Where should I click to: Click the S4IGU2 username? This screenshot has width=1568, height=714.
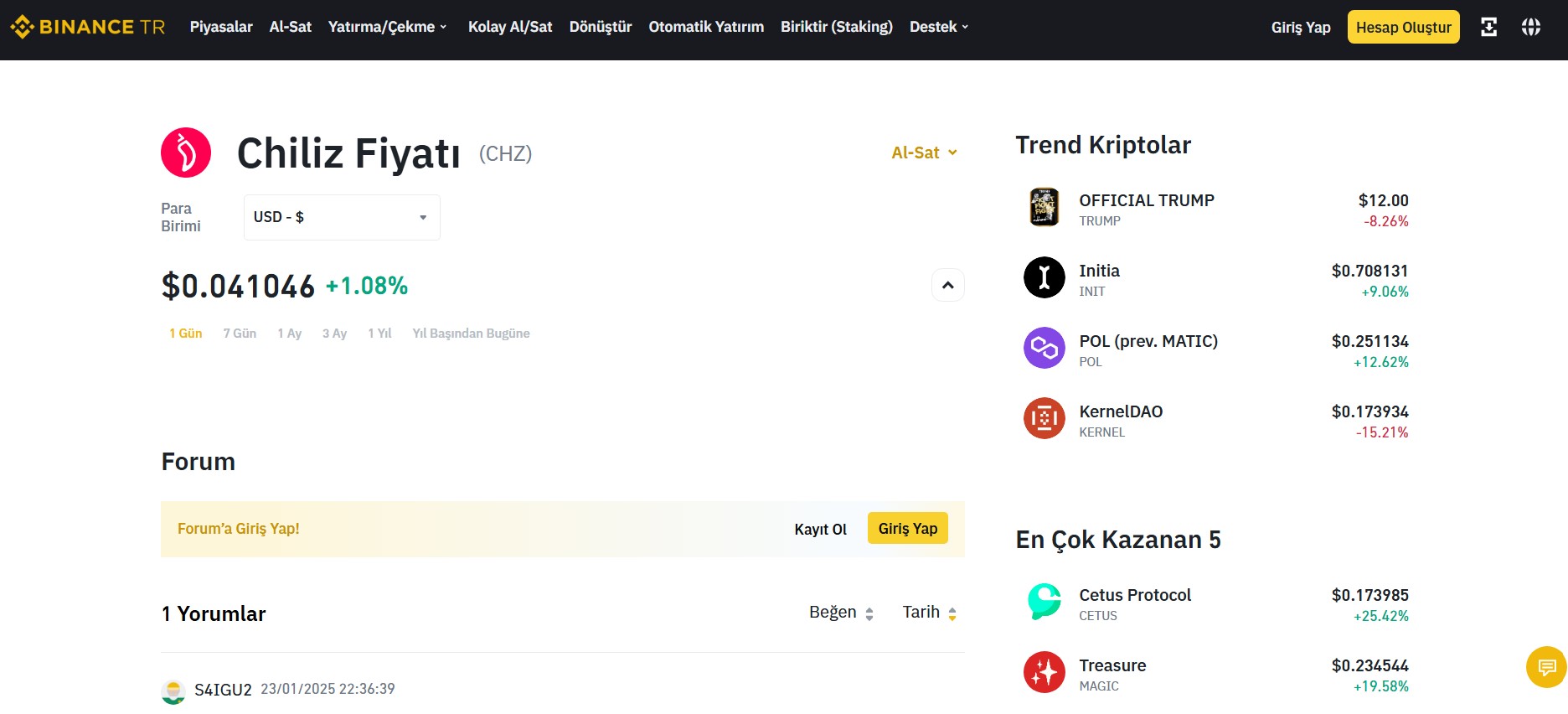[x=223, y=690]
